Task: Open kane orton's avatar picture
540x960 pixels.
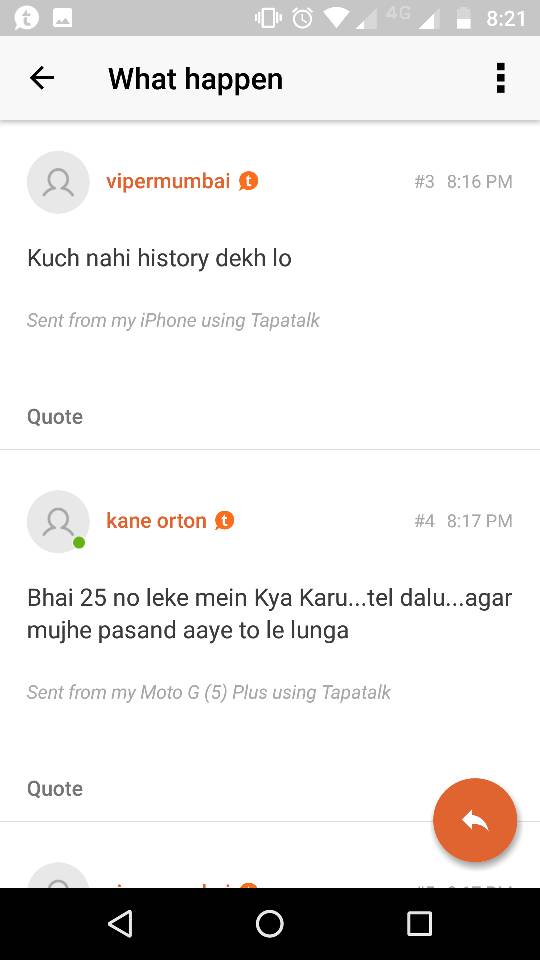Action: tap(58, 522)
